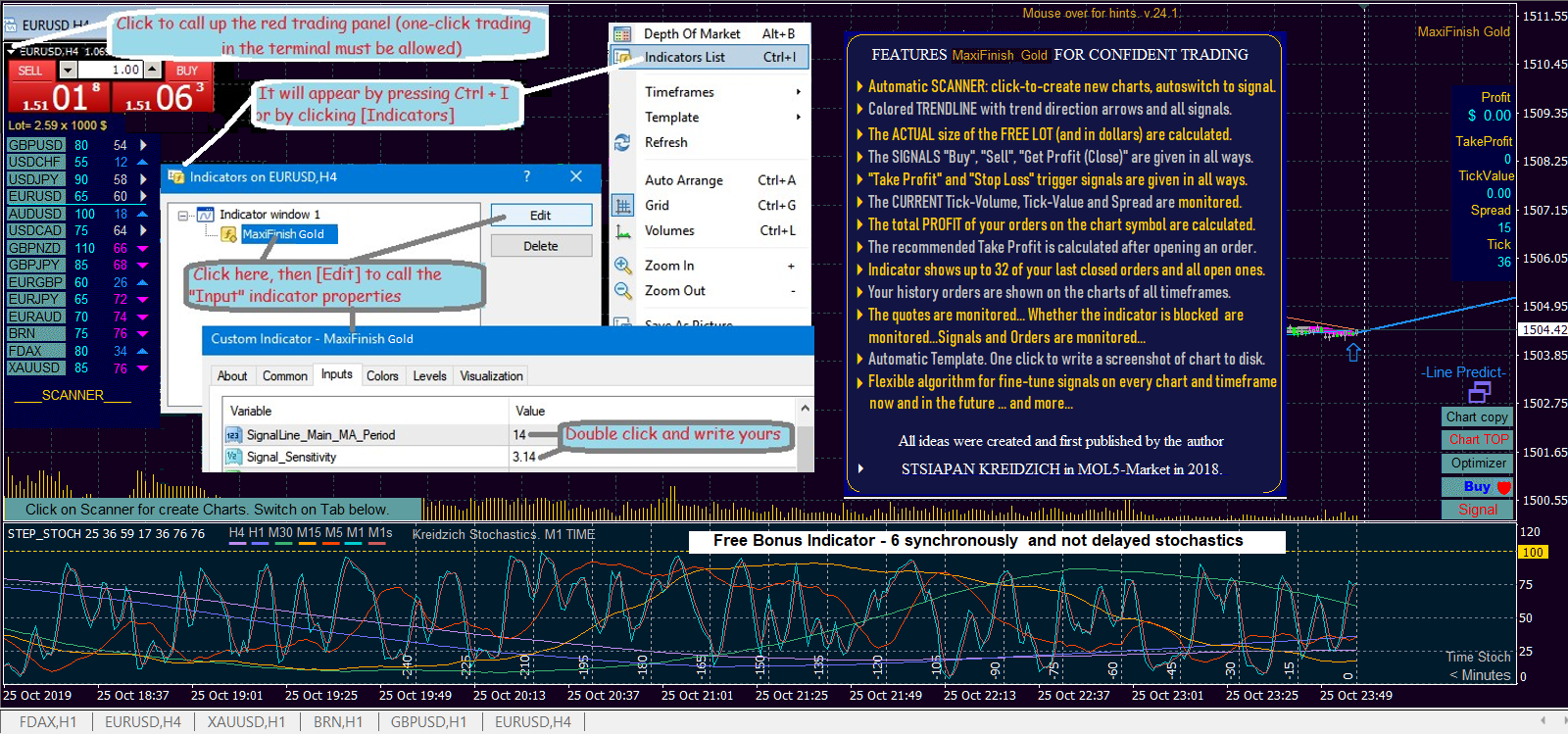Click the white arrow in GBPUSD scanner row
Image resolution: width=1568 pixels, height=735 pixels.
click(143, 145)
